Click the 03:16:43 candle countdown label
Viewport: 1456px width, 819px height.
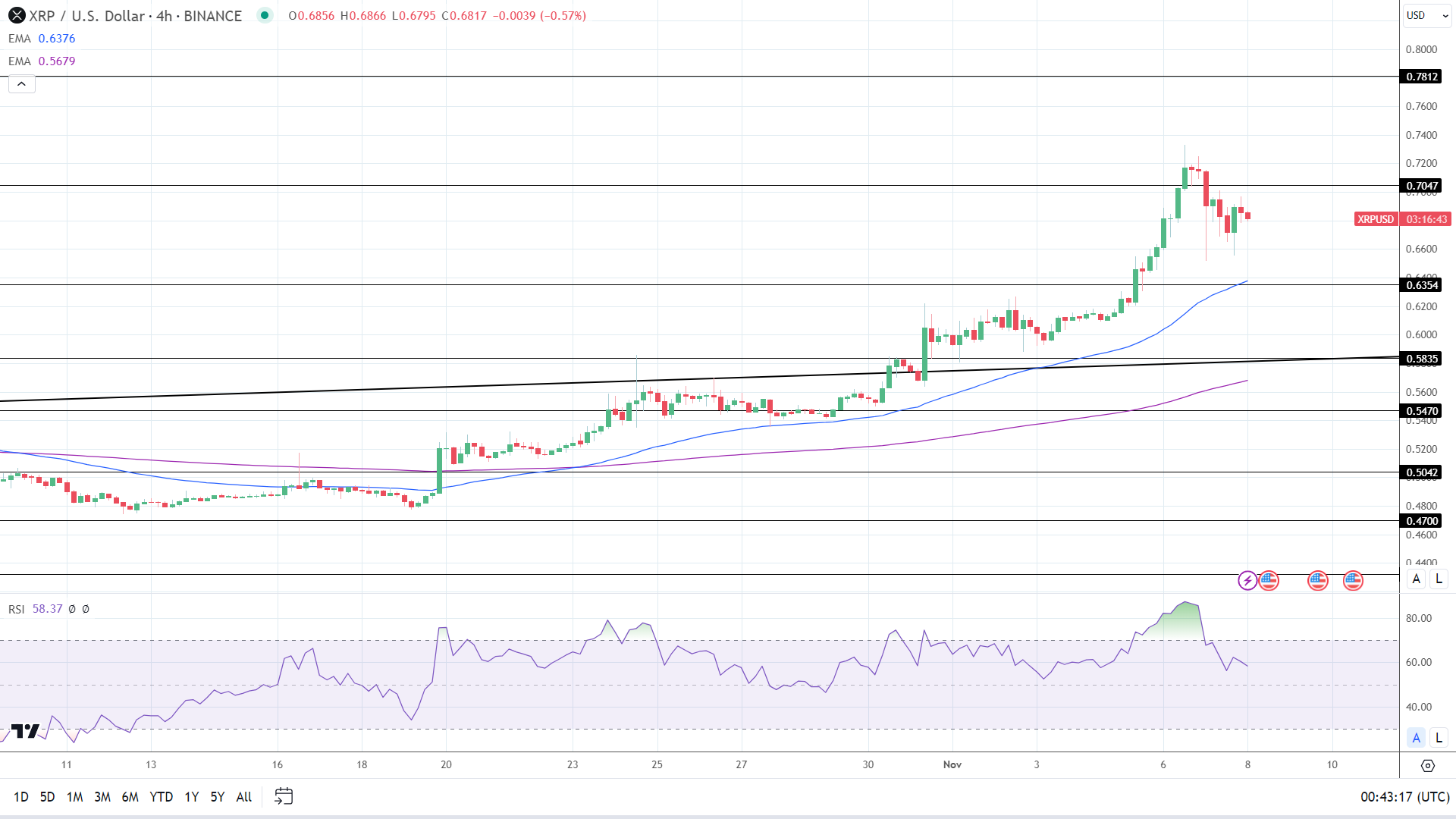point(1426,219)
